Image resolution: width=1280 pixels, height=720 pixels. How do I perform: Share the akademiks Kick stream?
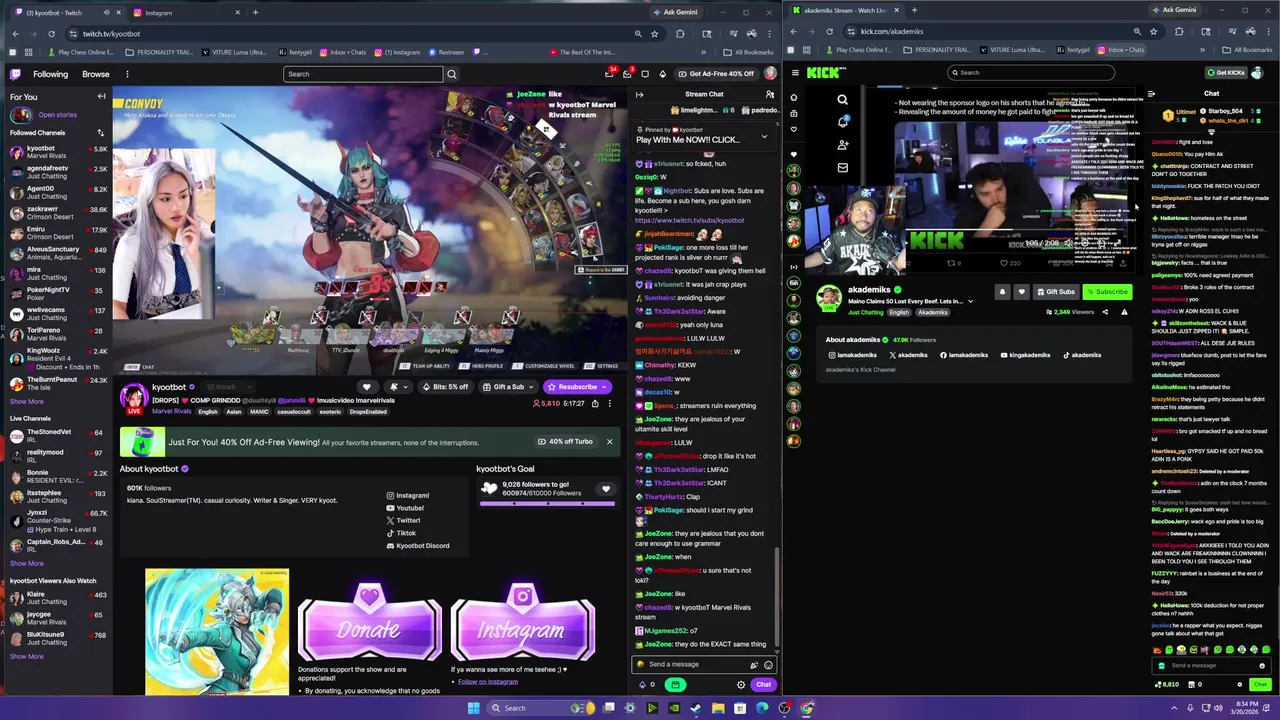click(1105, 312)
